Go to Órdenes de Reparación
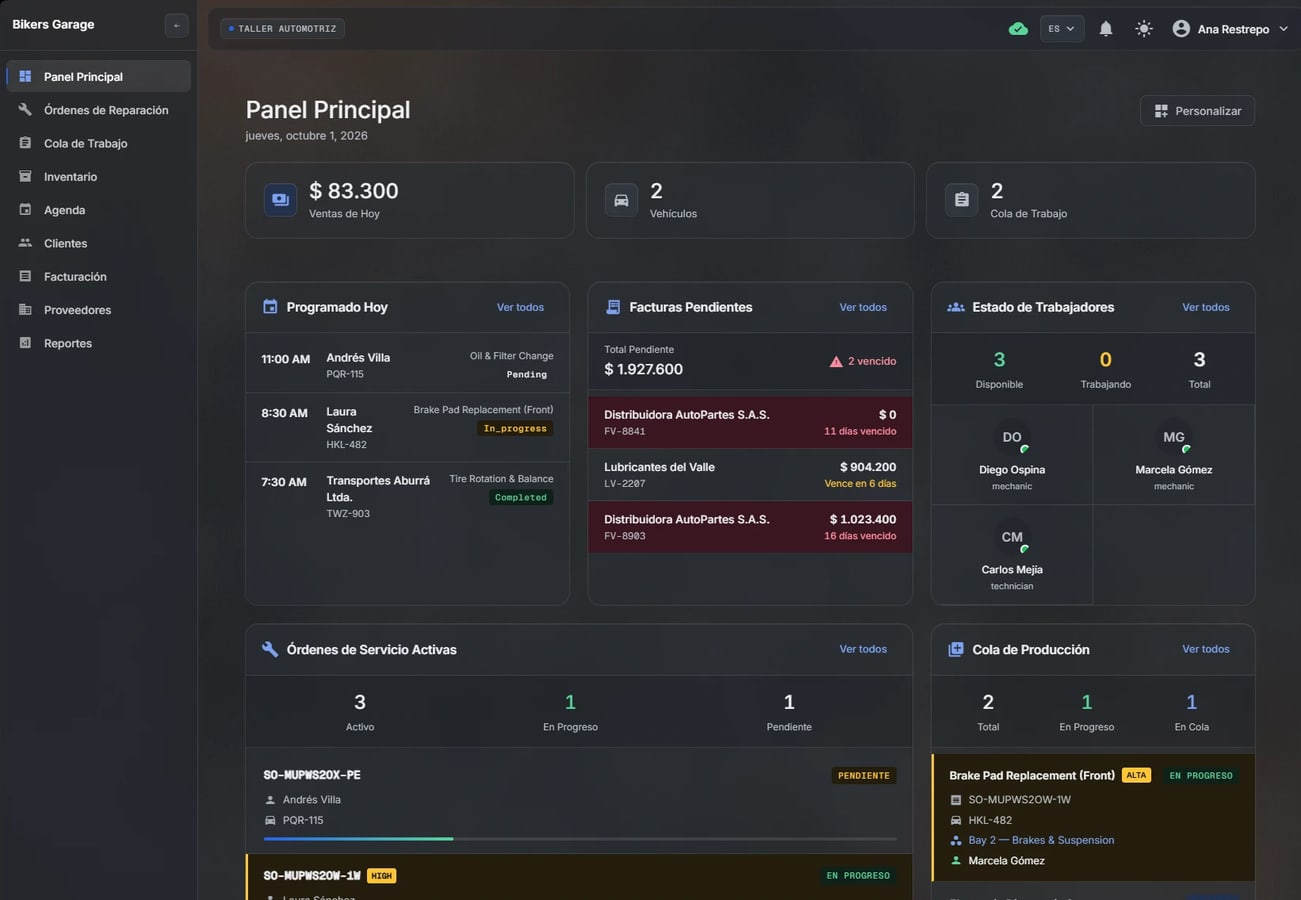This screenshot has width=1301, height=900. (98, 110)
